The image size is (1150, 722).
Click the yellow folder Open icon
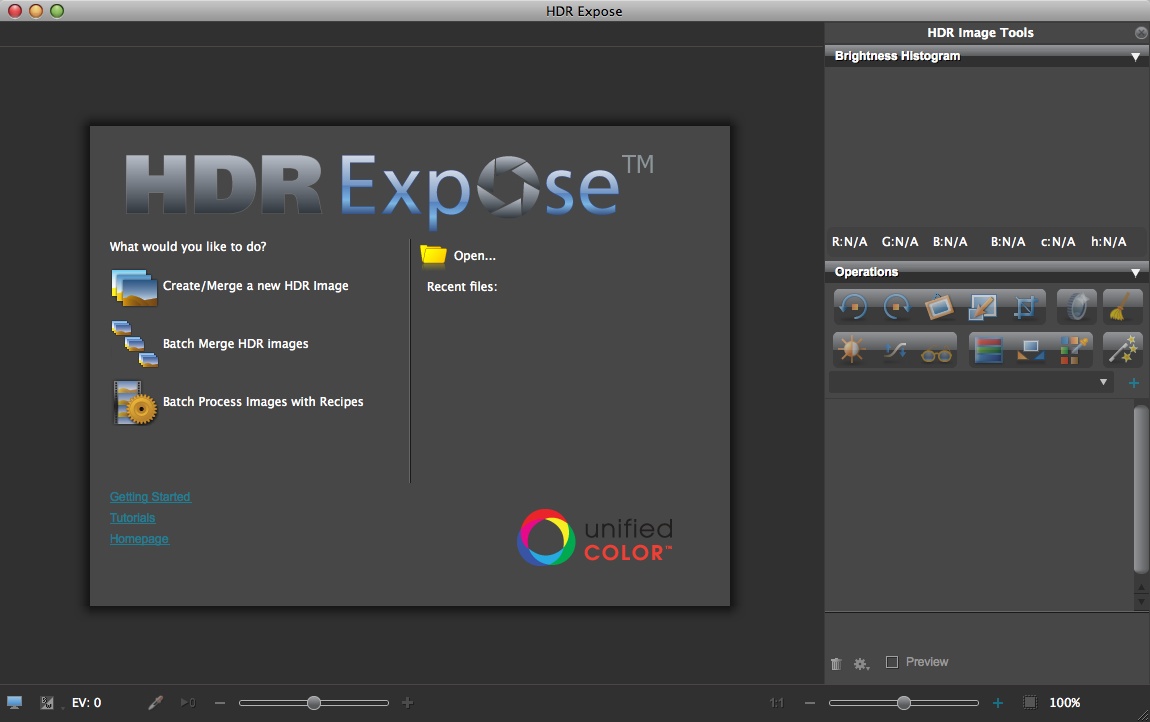(433, 255)
